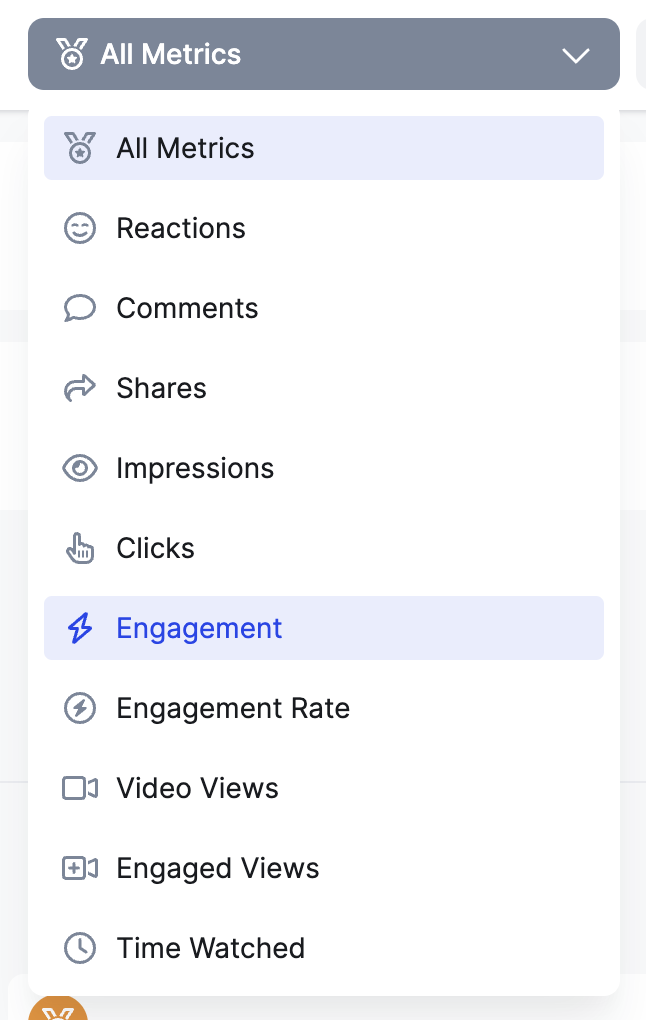
Task: Collapse the All Metrics dropdown chevron
Action: click(576, 55)
